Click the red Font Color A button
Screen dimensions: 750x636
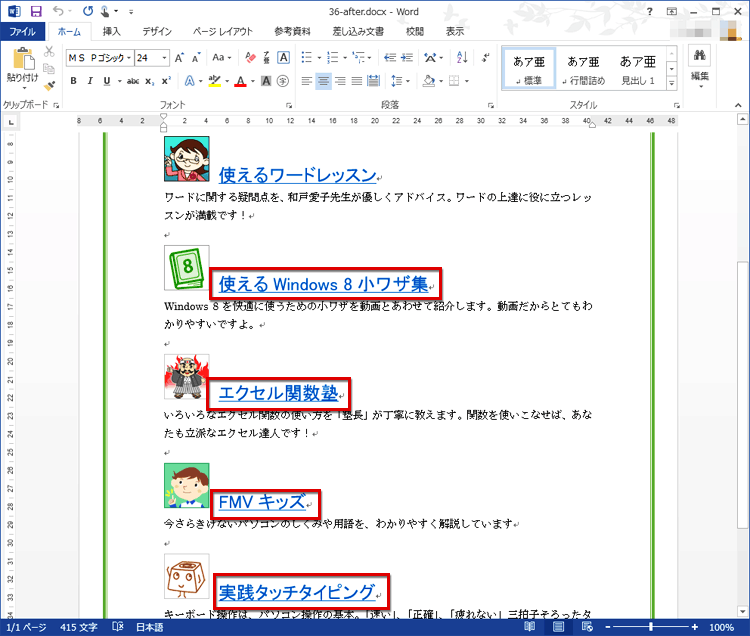click(241, 81)
